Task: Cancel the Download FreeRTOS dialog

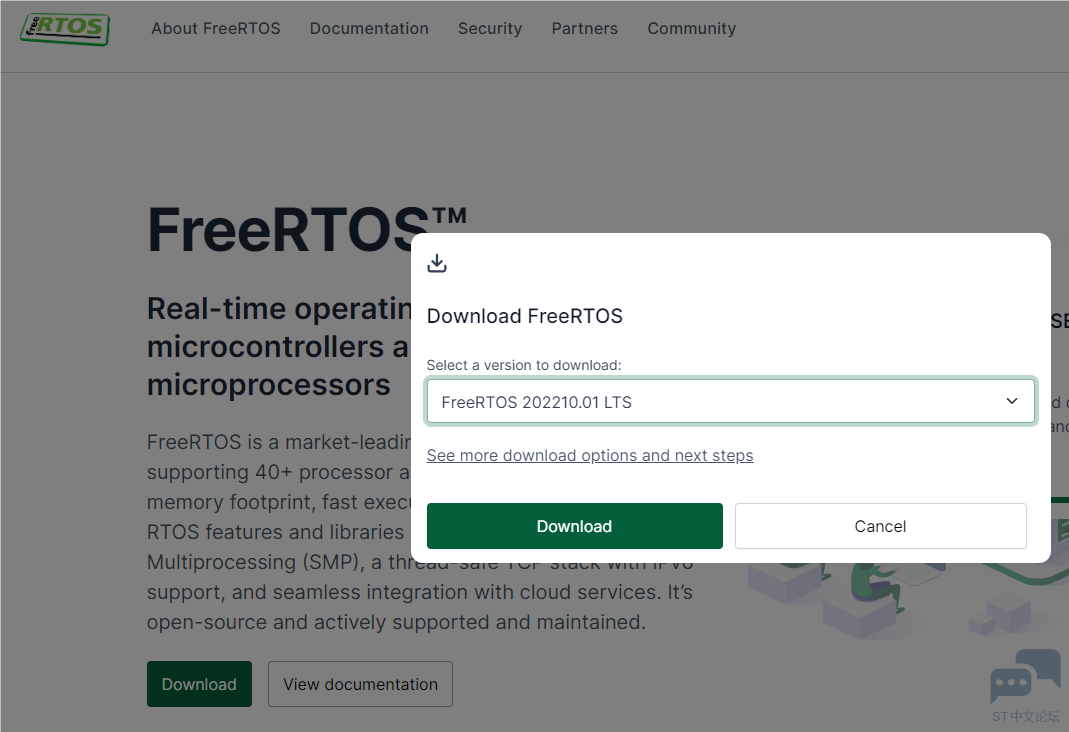Action: [880, 526]
